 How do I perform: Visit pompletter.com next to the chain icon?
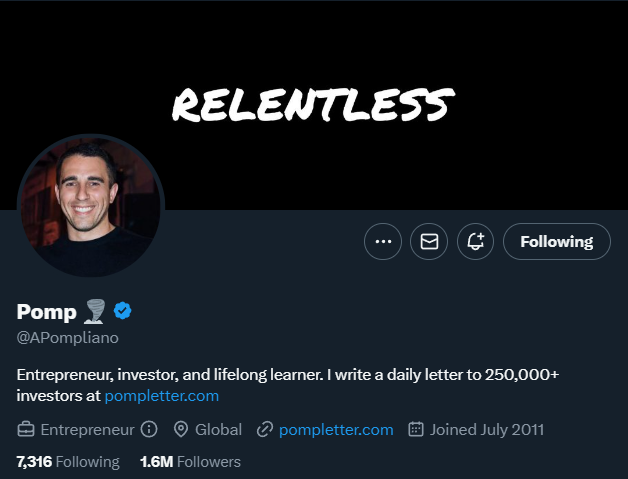pyautogui.click(x=336, y=430)
